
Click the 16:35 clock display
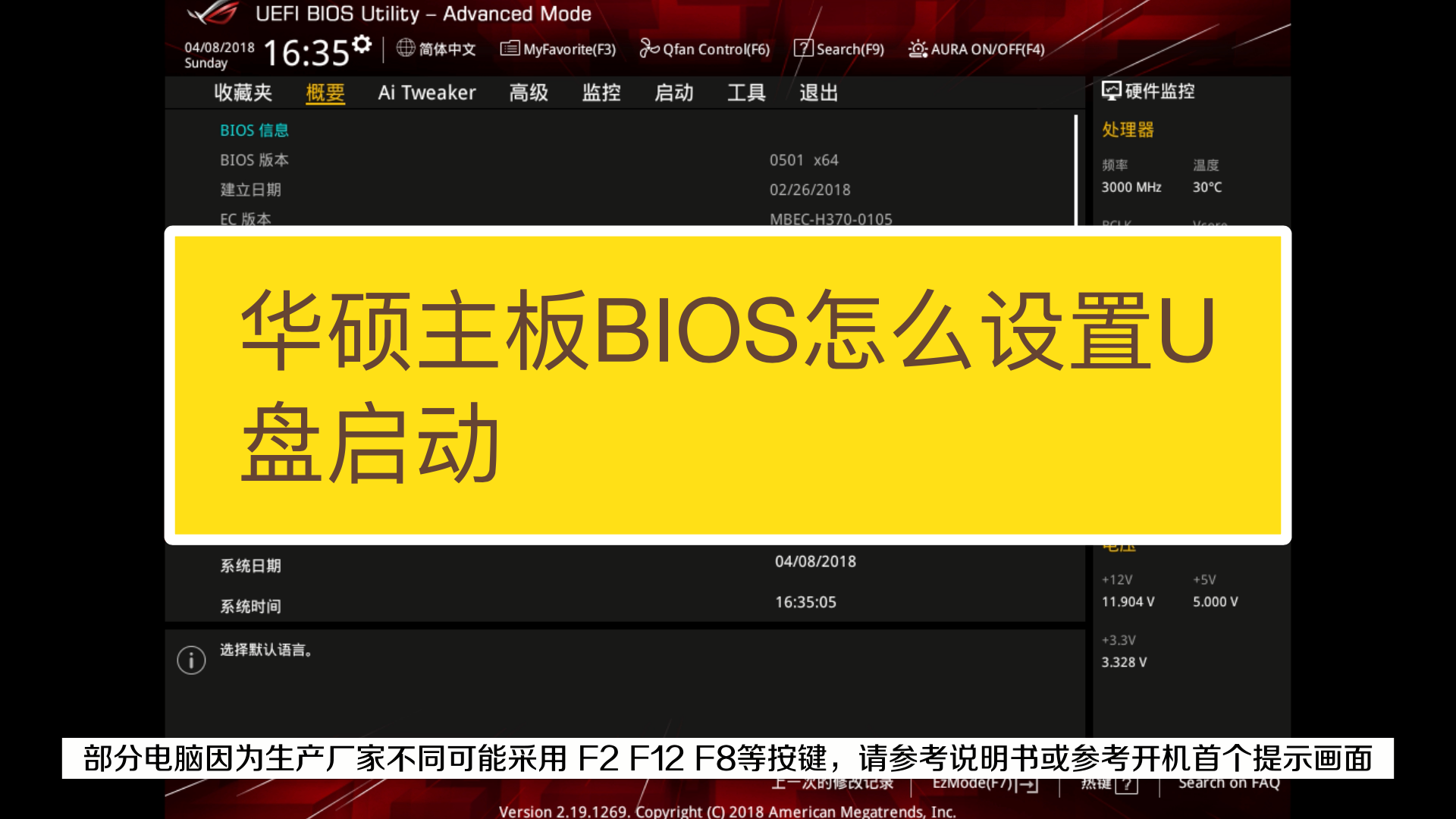coord(306,53)
